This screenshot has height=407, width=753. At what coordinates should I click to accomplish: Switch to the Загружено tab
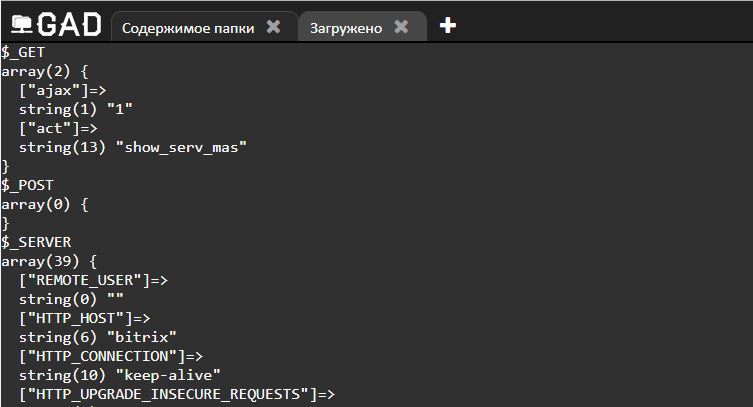(346, 28)
